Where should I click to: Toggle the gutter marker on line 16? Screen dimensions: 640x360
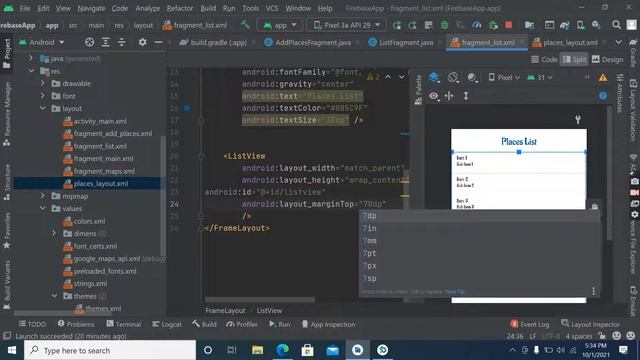(x=187, y=108)
